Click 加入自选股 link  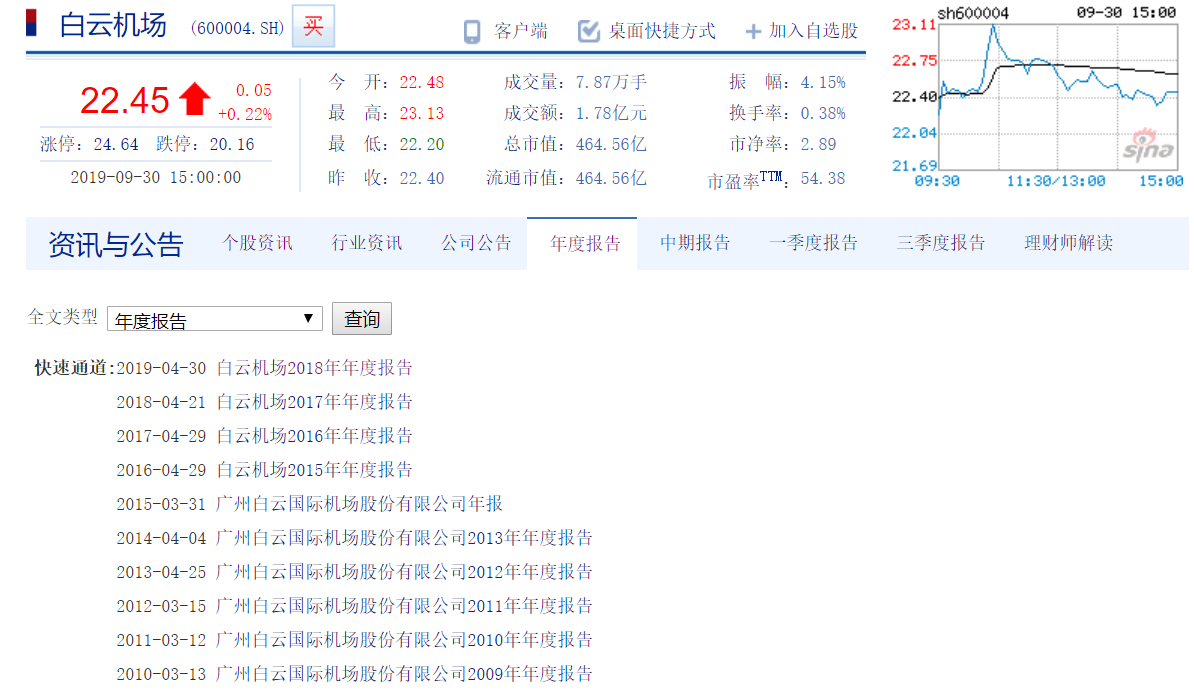(x=813, y=31)
